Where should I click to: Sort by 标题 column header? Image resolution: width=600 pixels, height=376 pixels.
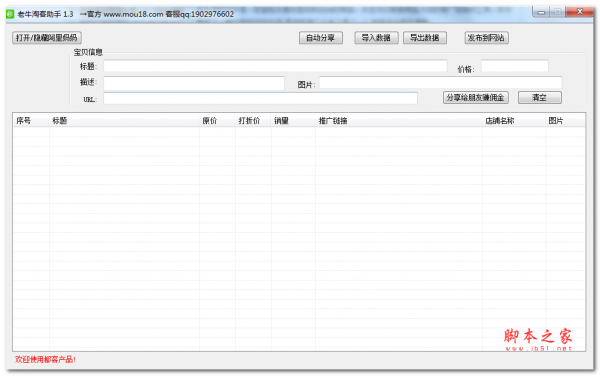[124, 120]
